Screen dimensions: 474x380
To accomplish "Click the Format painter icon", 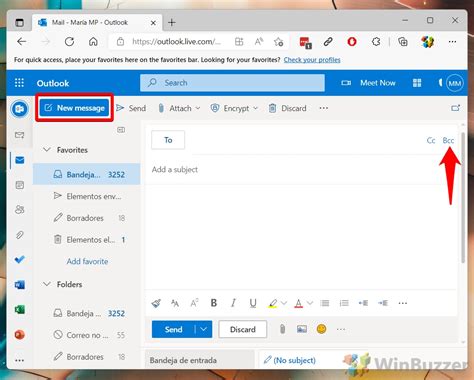I will (156, 303).
